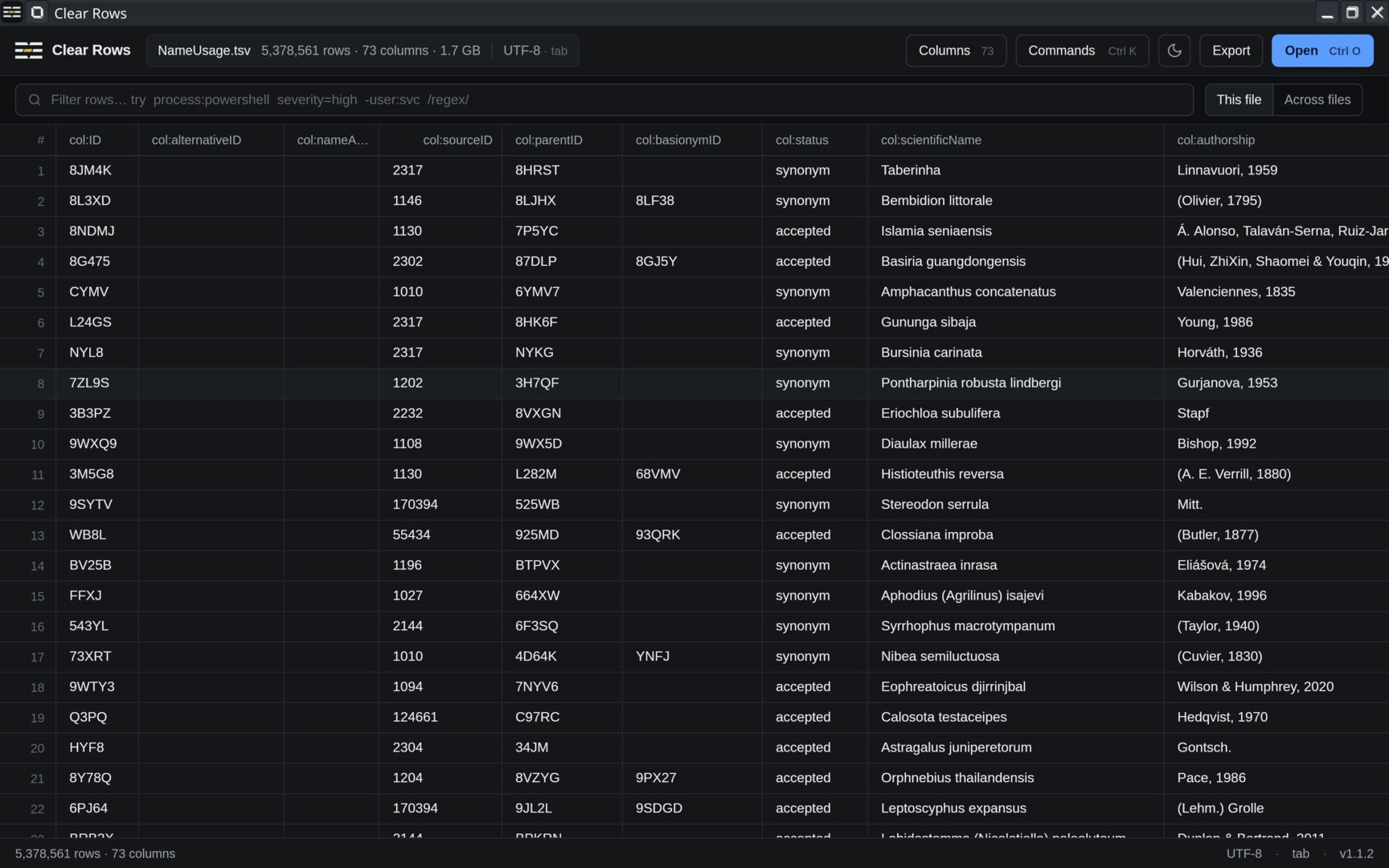The image size is (1389, 868).
Task: Click the v1.1.2 version label
Action: click(x=1356, y=854)
